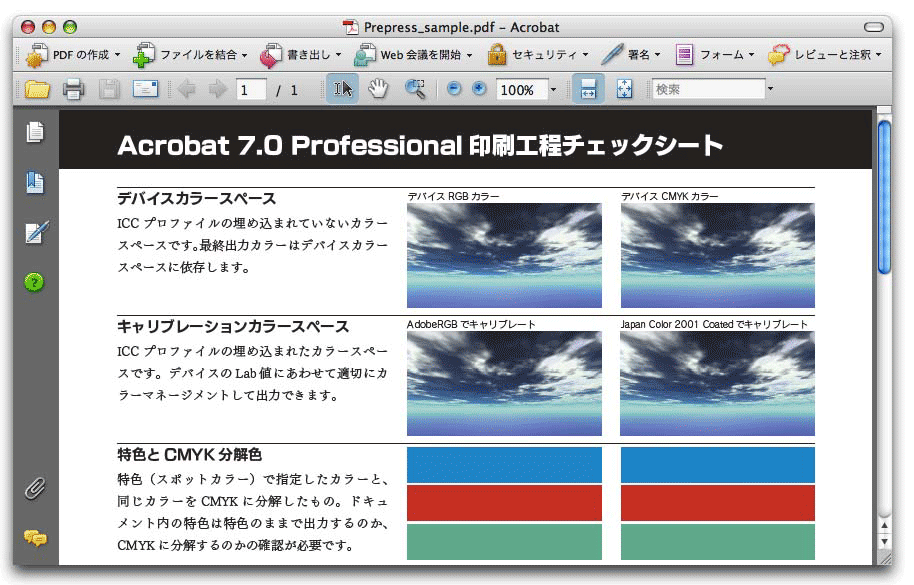Image resolution: width=914 pixels, height=585 pixels.
Task: Click the Web meeting (Web会議を開始) icon
Action: pyautogui.click(x=365, y=55)
